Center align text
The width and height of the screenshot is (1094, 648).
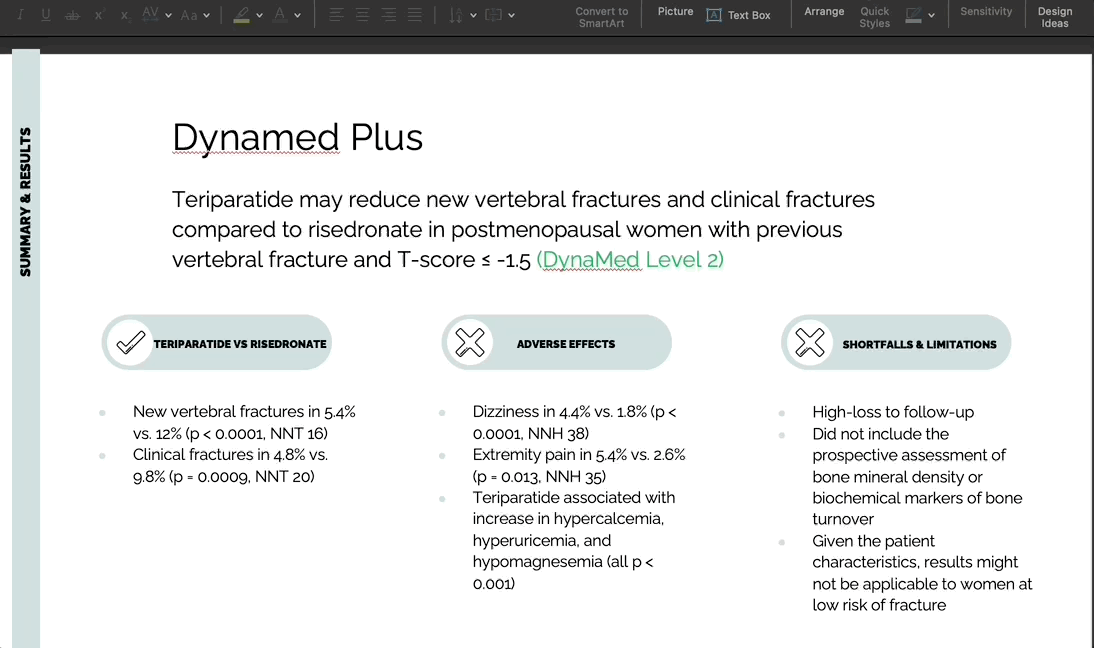(x=362, y=15)
